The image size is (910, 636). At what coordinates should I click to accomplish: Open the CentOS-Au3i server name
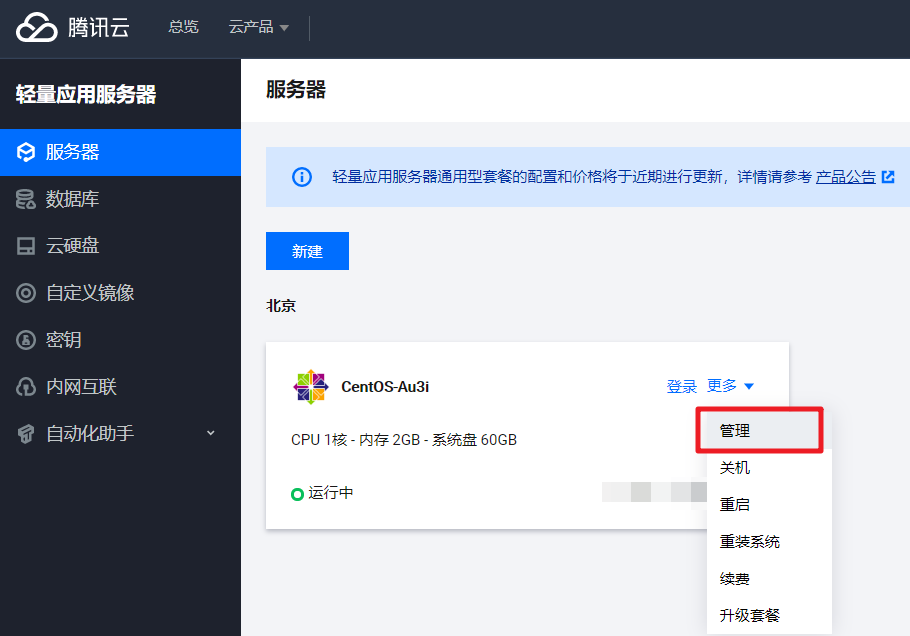coord(385,387)
